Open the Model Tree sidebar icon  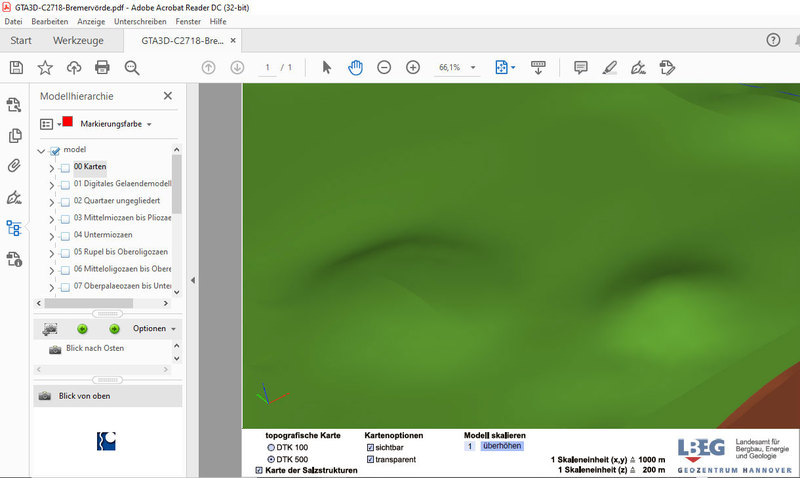pyautogui.click(x=14, y=228)
